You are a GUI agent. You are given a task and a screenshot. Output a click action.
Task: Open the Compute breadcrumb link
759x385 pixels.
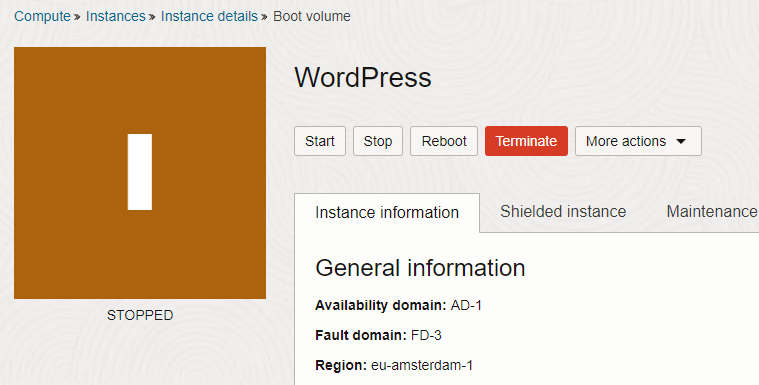42,16
